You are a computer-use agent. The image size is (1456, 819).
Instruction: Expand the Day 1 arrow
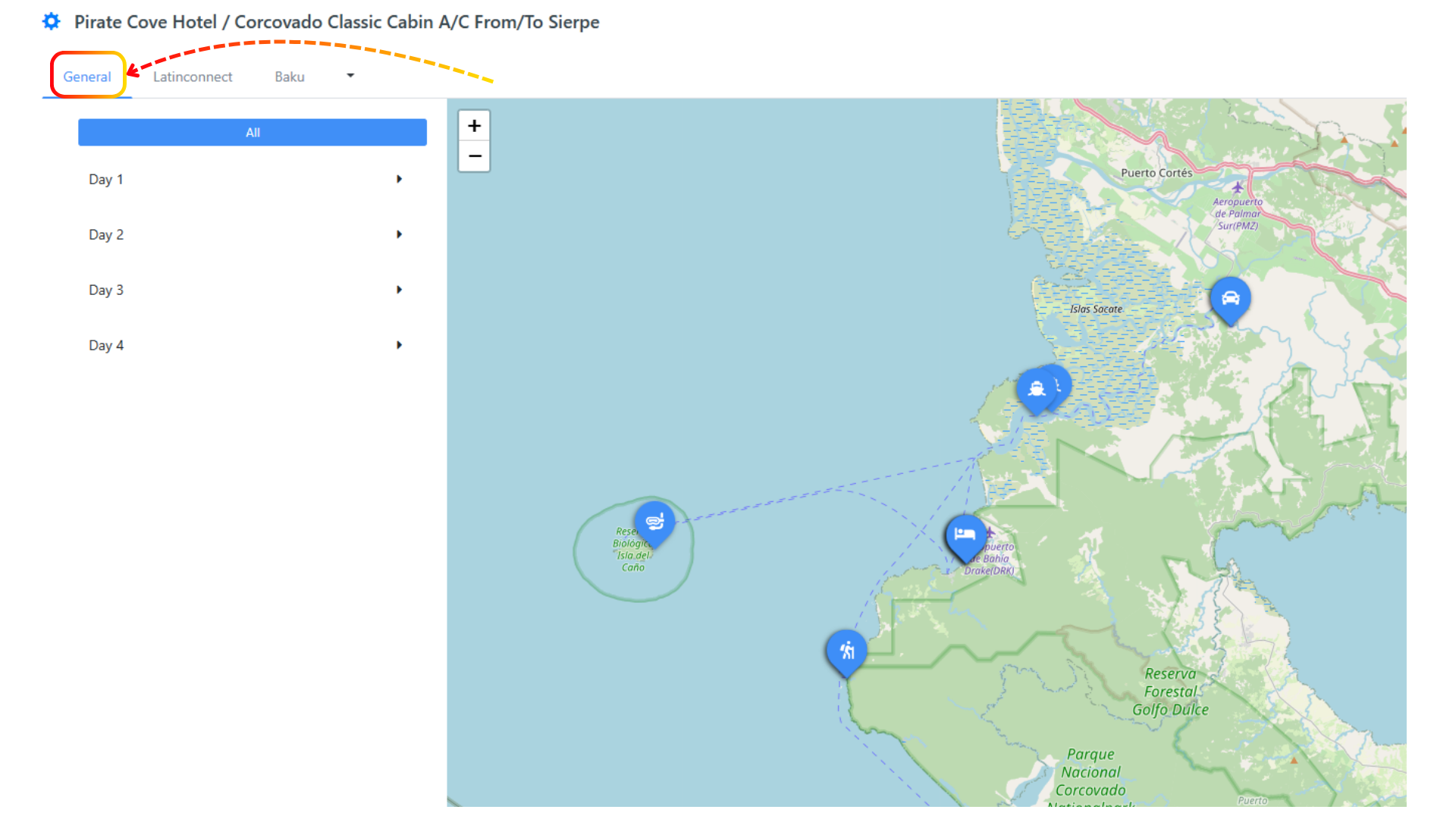point(399,179)
